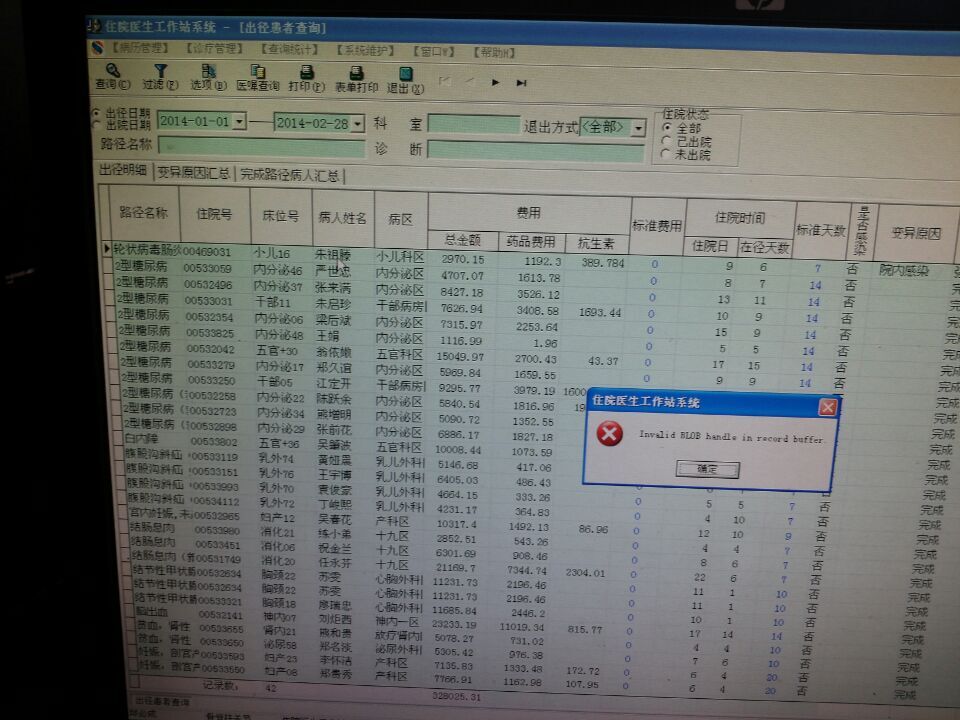Go to next record navigation arrow

click(495, 82)
